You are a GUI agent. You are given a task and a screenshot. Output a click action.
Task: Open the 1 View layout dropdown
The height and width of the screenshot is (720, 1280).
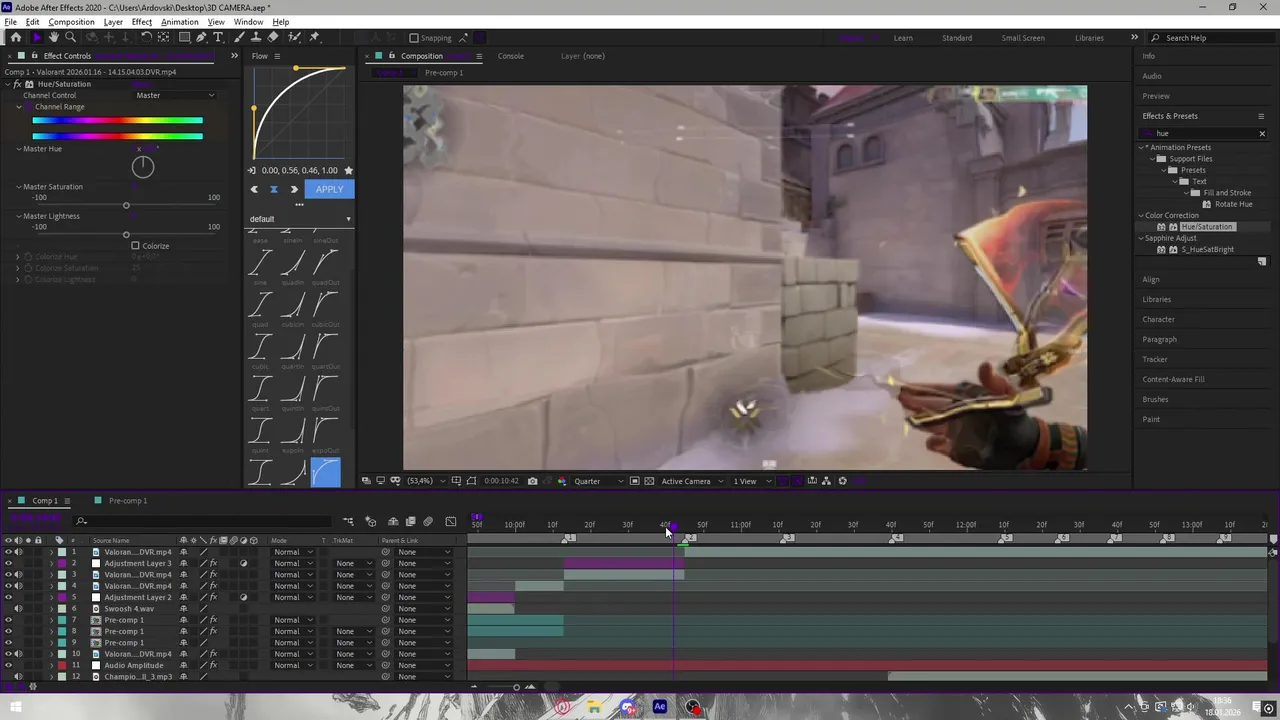[x=753, y=481]
